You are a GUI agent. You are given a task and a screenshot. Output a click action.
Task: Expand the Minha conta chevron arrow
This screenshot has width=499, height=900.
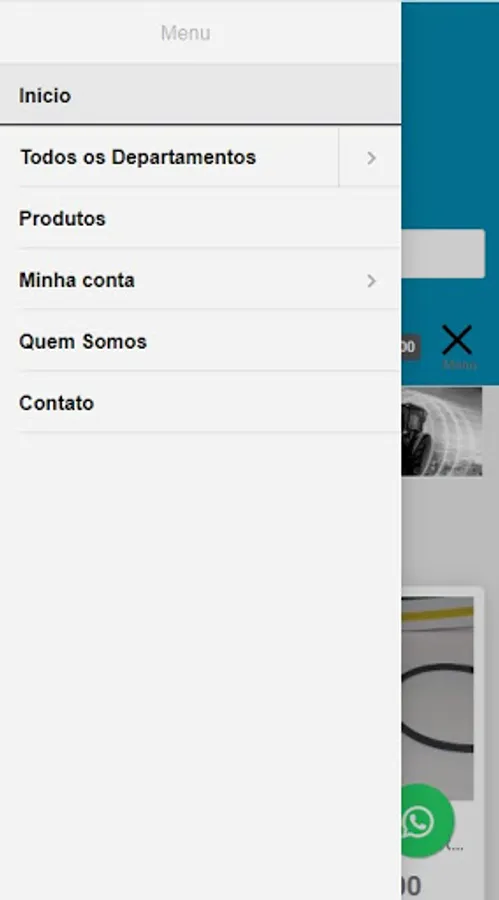point(372,281)
